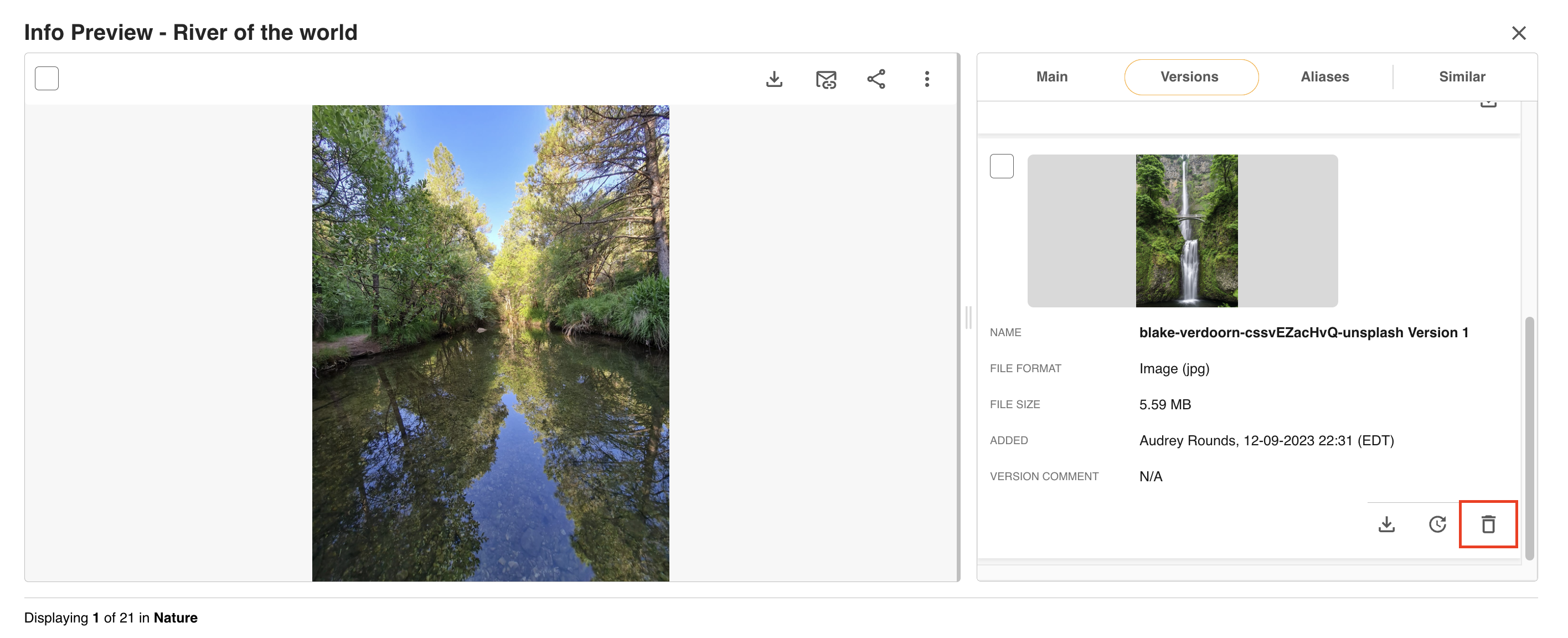
Task: Go to the Similar tab
Action: [x=1462, y=77]
